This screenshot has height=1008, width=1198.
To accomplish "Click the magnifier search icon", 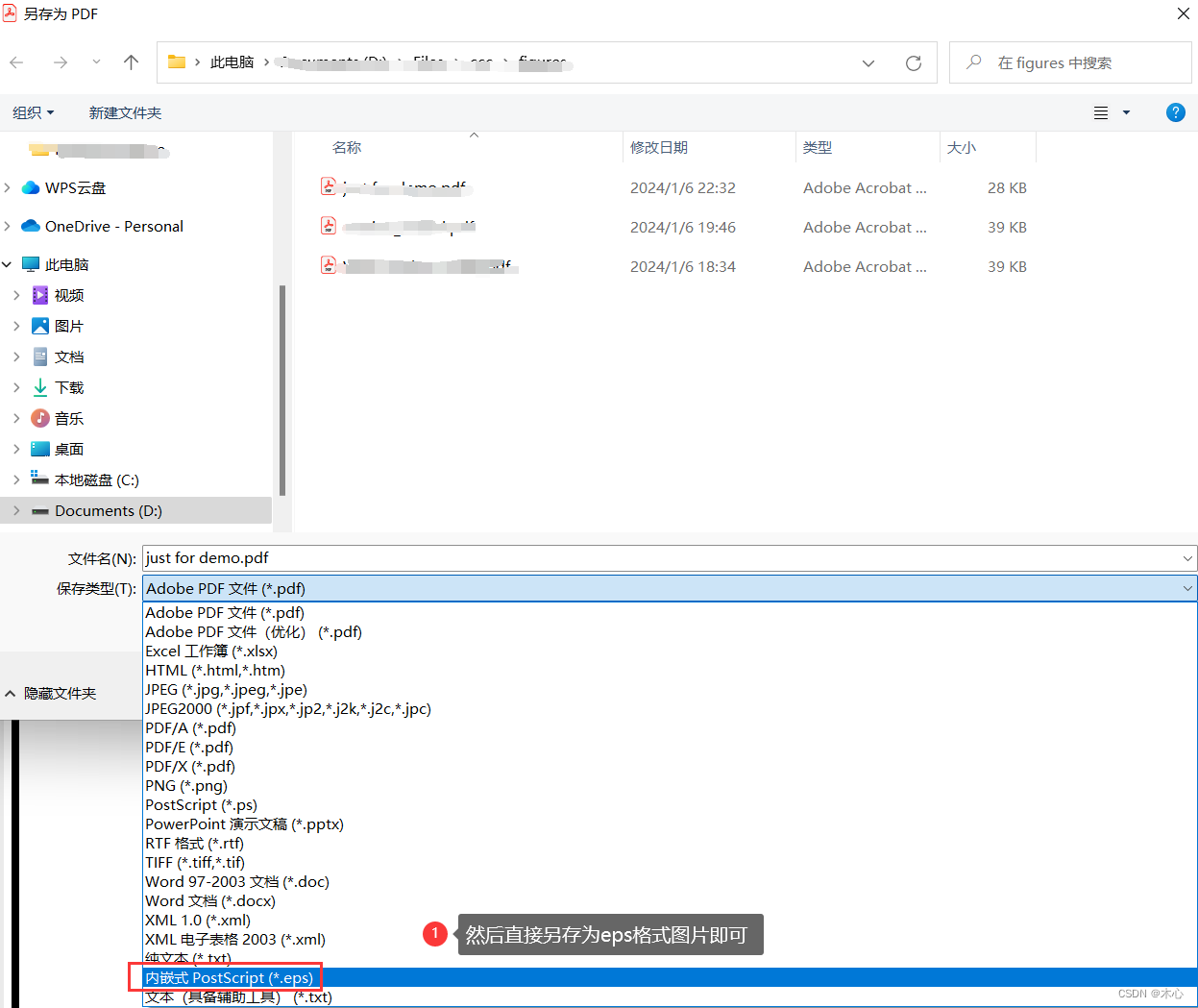I will click(974, 62).
